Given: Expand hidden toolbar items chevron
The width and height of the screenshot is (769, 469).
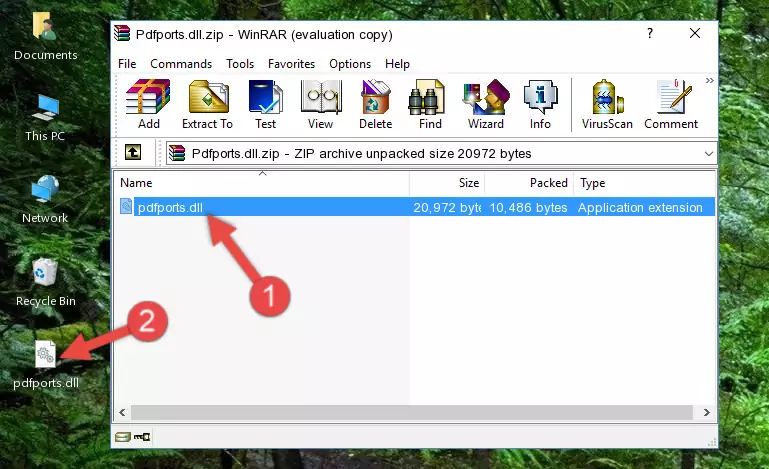Looking at the screenshot, I should (x=709, y=80).
